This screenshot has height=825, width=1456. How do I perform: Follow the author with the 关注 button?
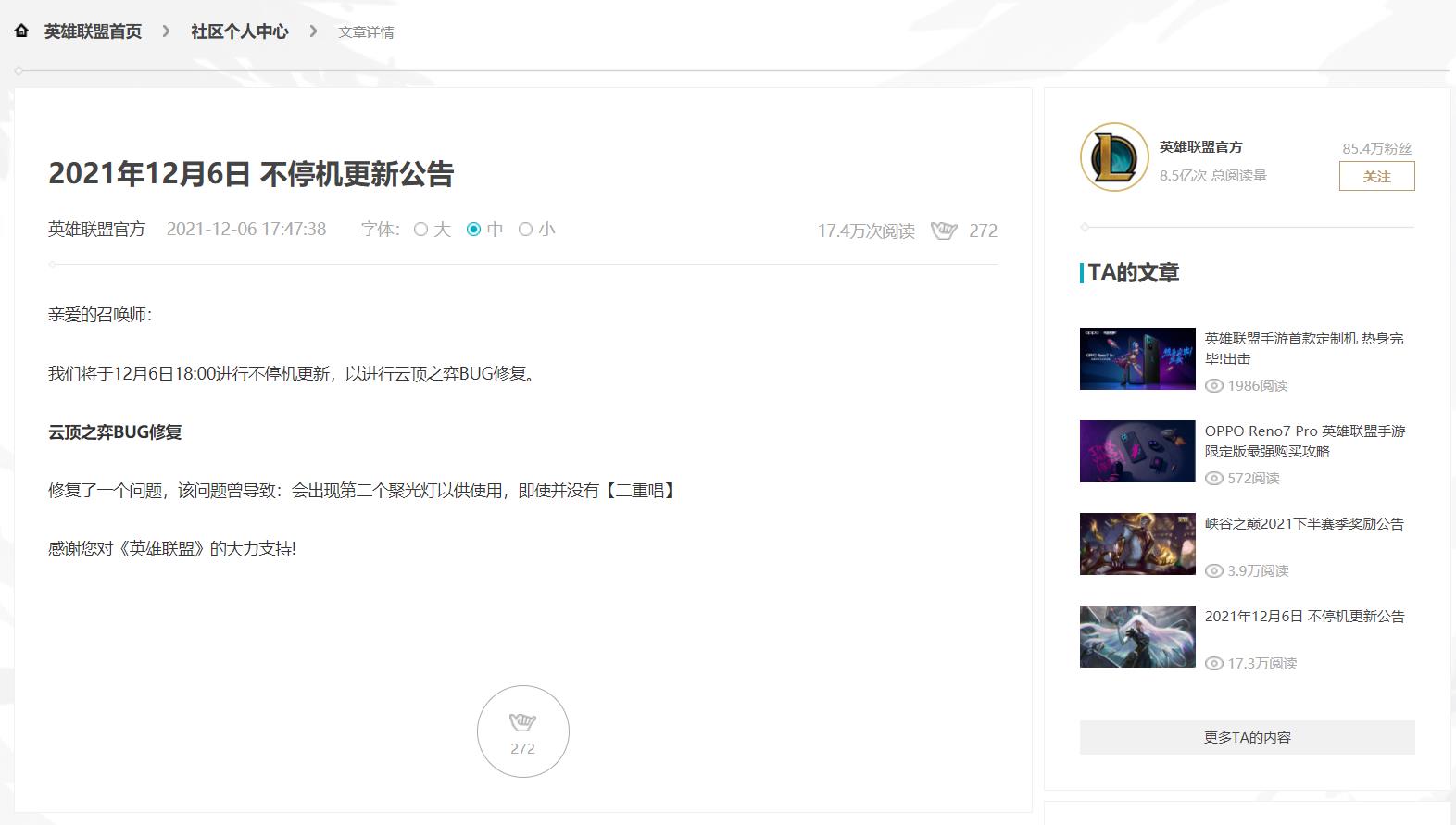(x=1376, y=176)
